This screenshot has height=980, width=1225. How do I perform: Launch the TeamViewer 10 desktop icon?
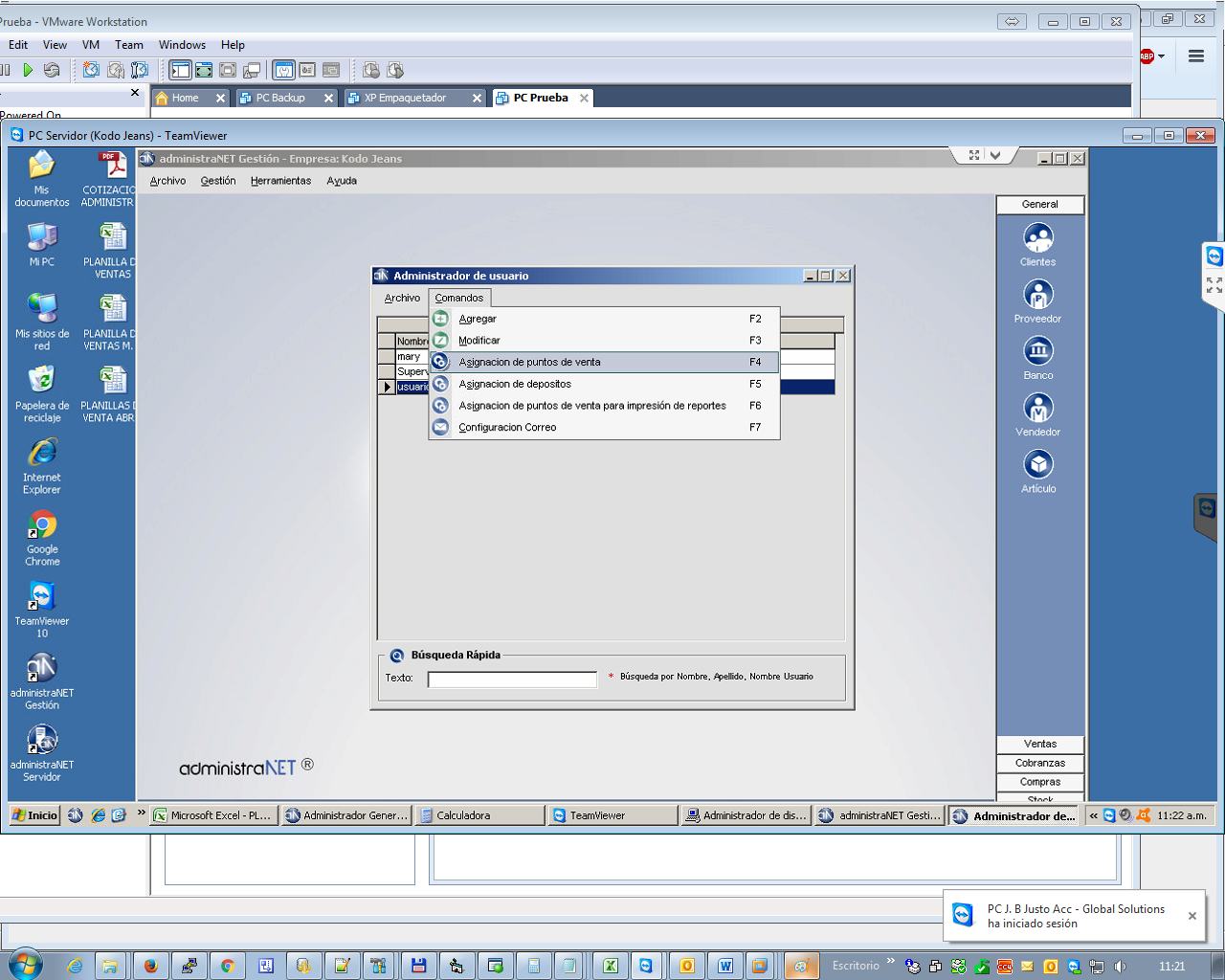point(42,597)
